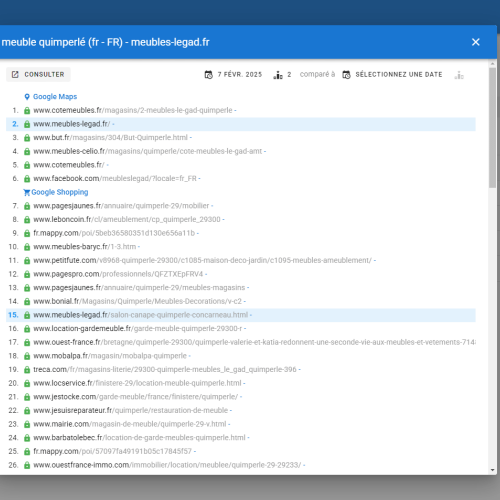Click the Google Maps pin icon

(x=27, y=97)
